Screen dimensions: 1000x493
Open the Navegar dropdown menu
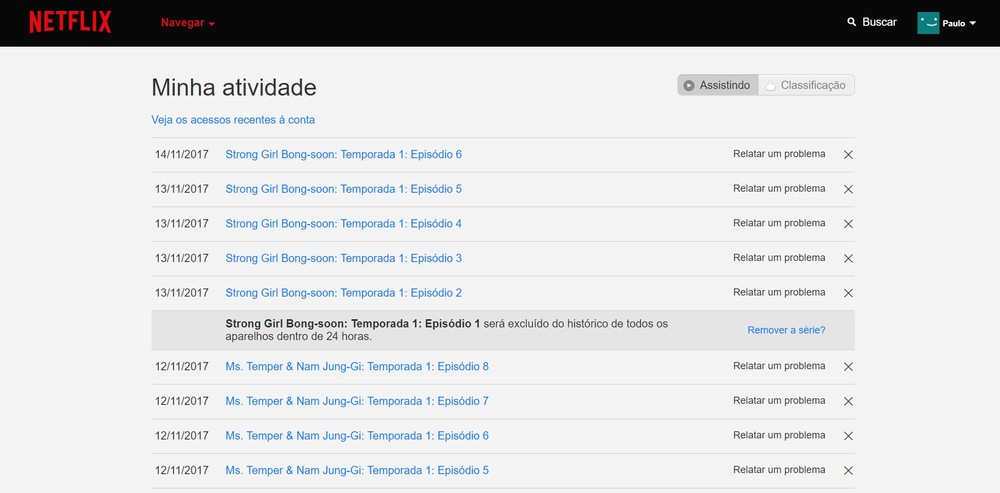188,23
